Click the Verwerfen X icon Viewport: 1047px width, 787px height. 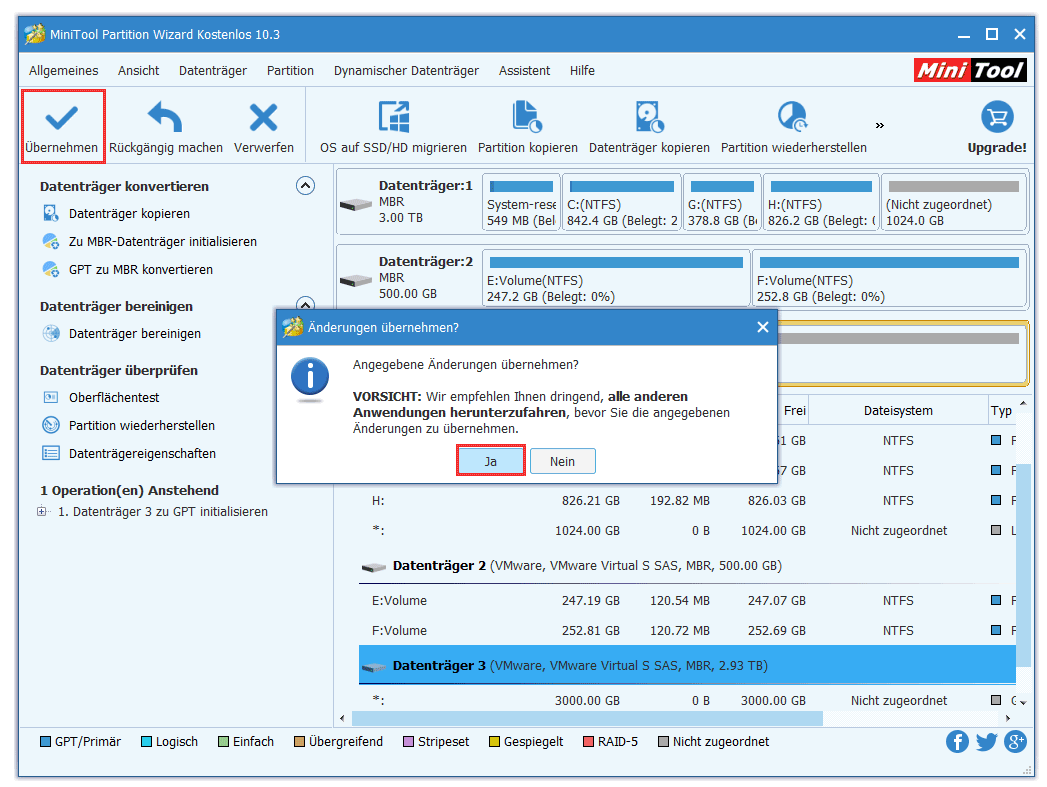pos(263,117)
